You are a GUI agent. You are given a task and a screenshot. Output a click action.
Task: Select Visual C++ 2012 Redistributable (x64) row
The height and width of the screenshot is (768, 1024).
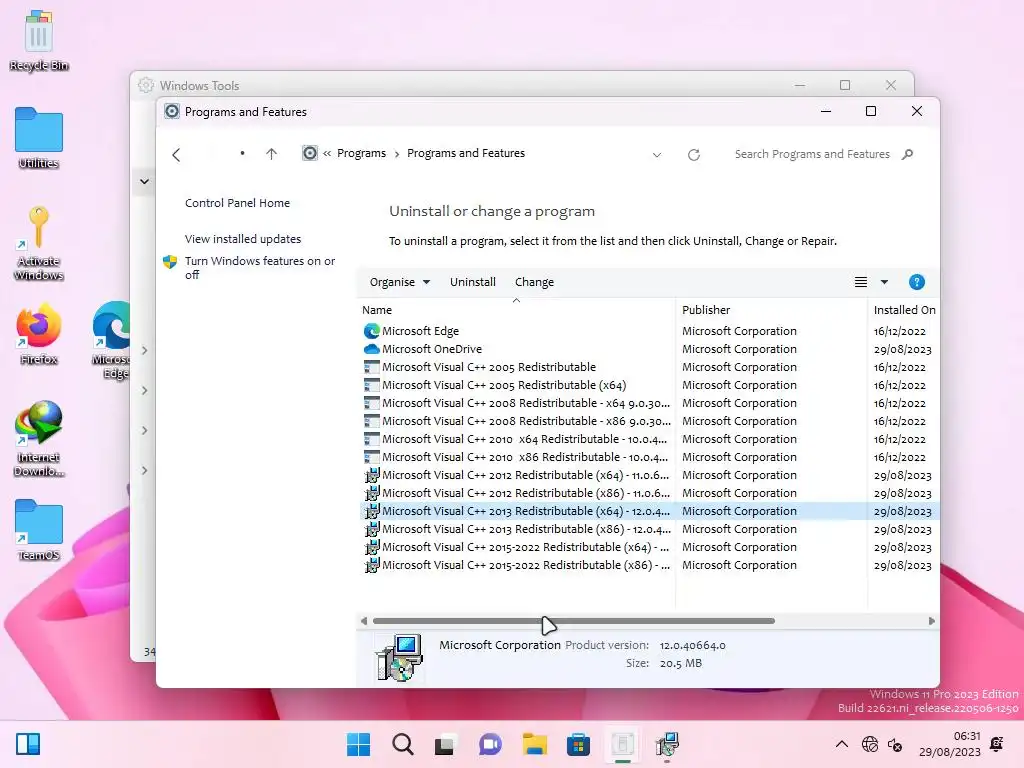coord(650,475)
